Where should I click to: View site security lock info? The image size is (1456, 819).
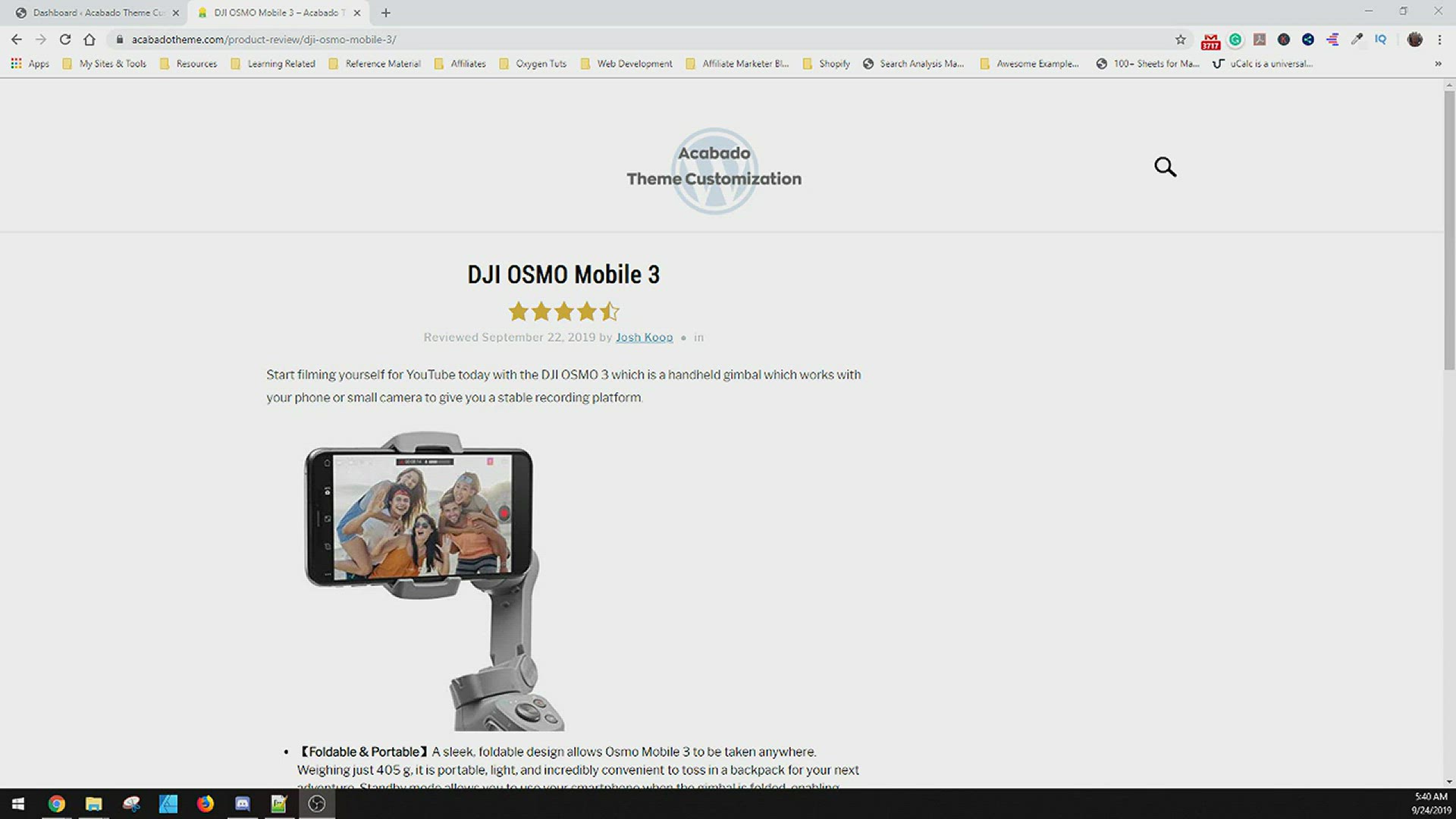point(120,39)
